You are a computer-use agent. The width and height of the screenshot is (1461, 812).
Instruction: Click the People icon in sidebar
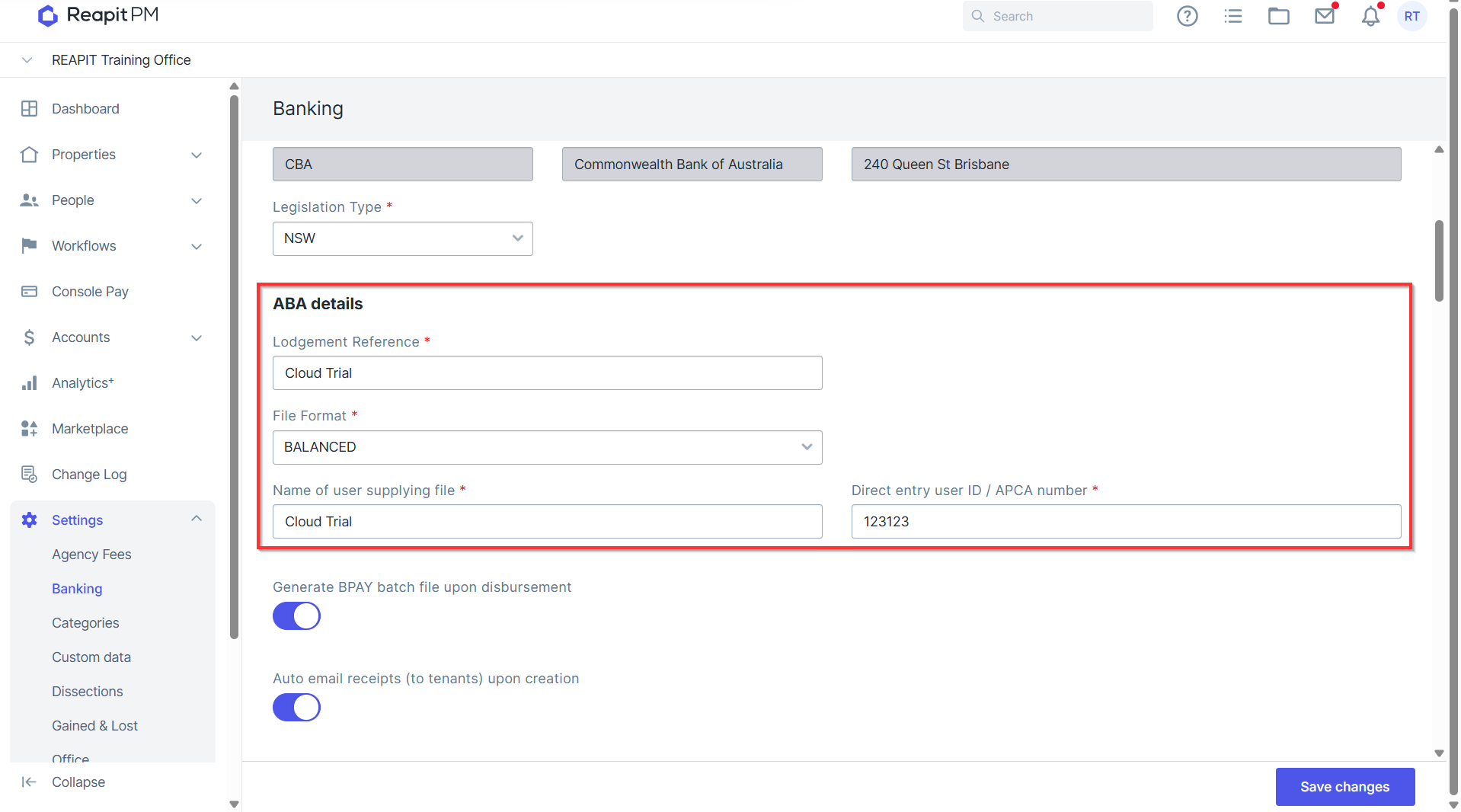coord(29,200)
